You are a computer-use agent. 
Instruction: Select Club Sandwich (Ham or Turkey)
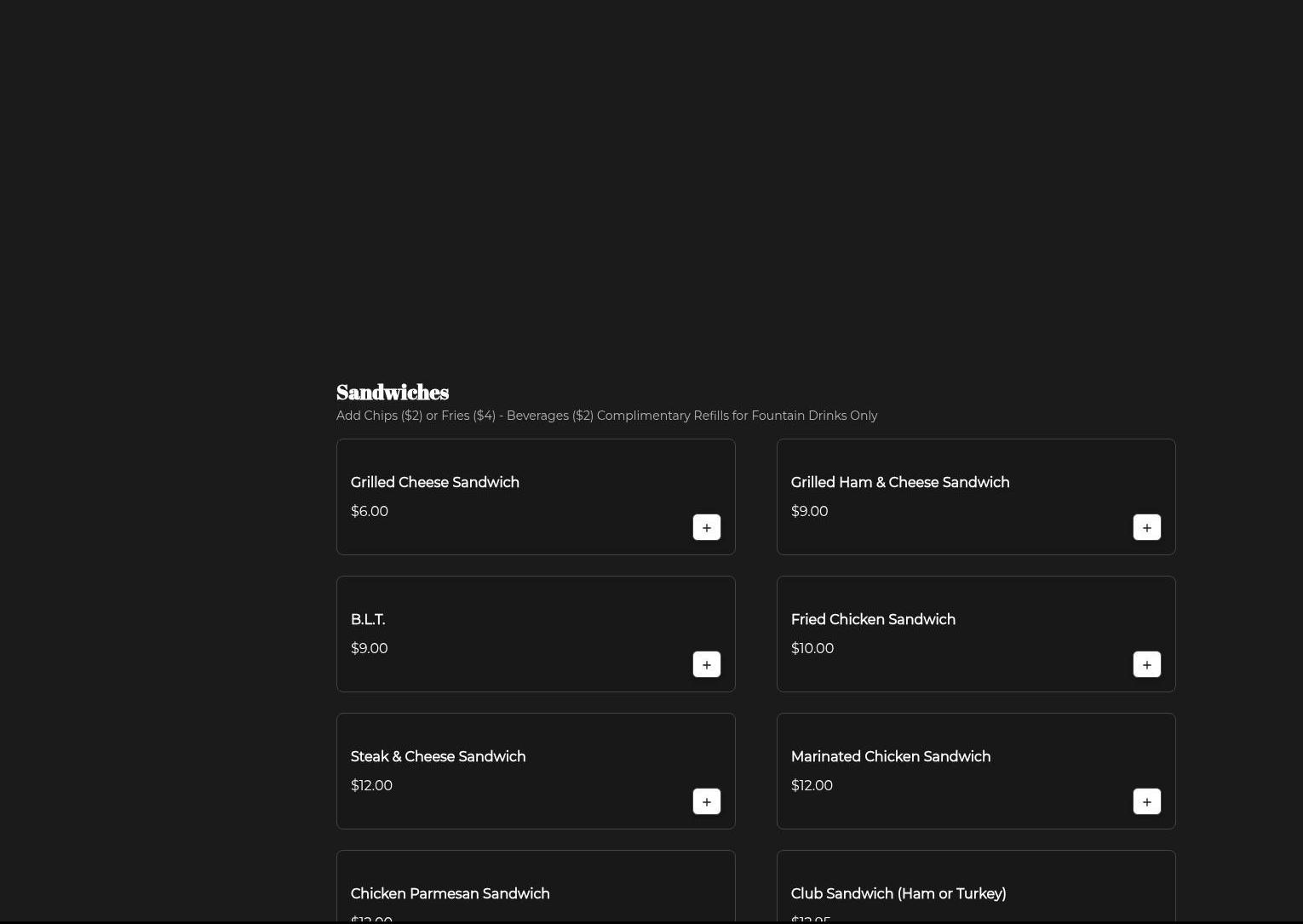898,894
